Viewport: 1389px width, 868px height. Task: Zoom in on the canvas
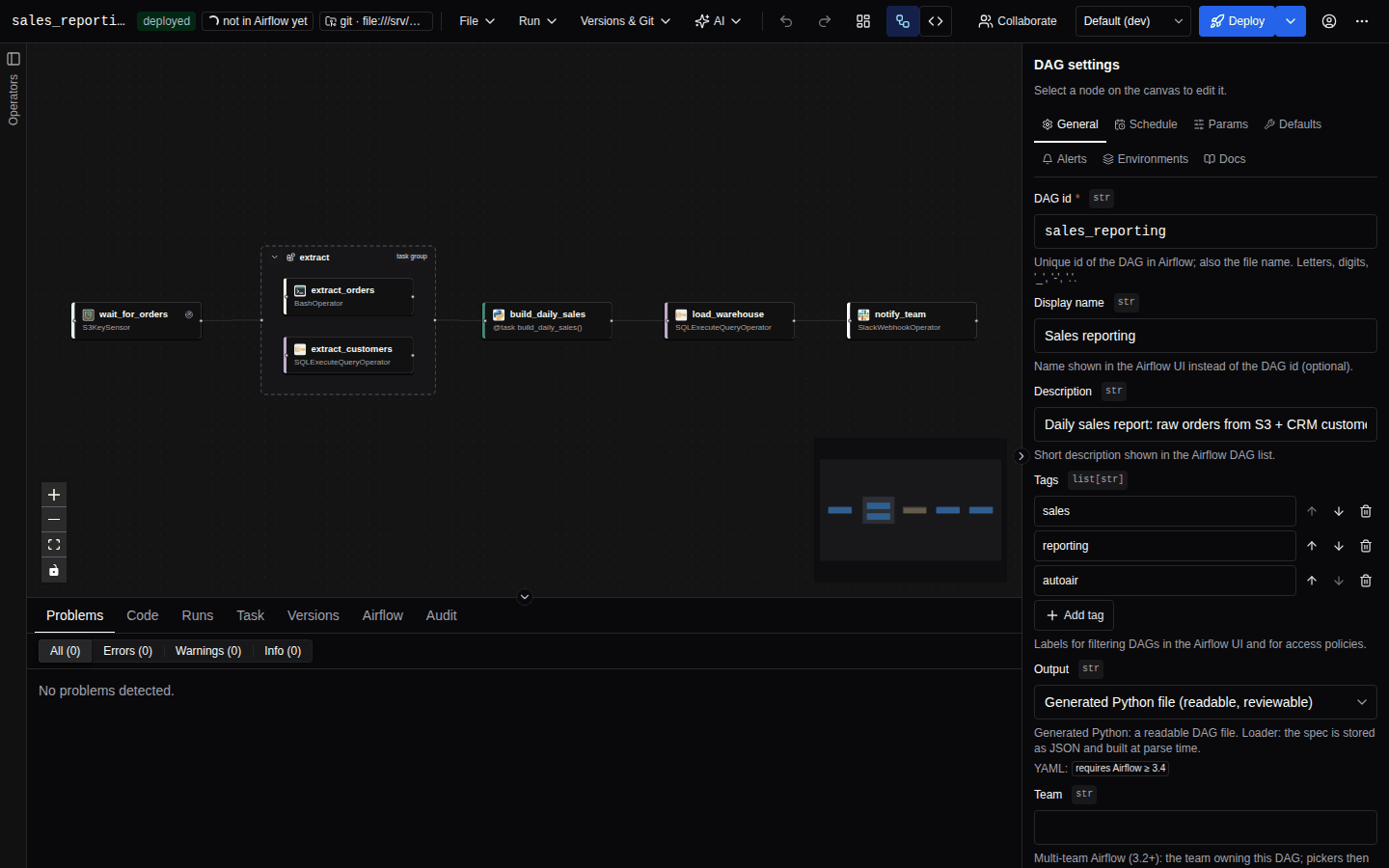tap(54, 495)
